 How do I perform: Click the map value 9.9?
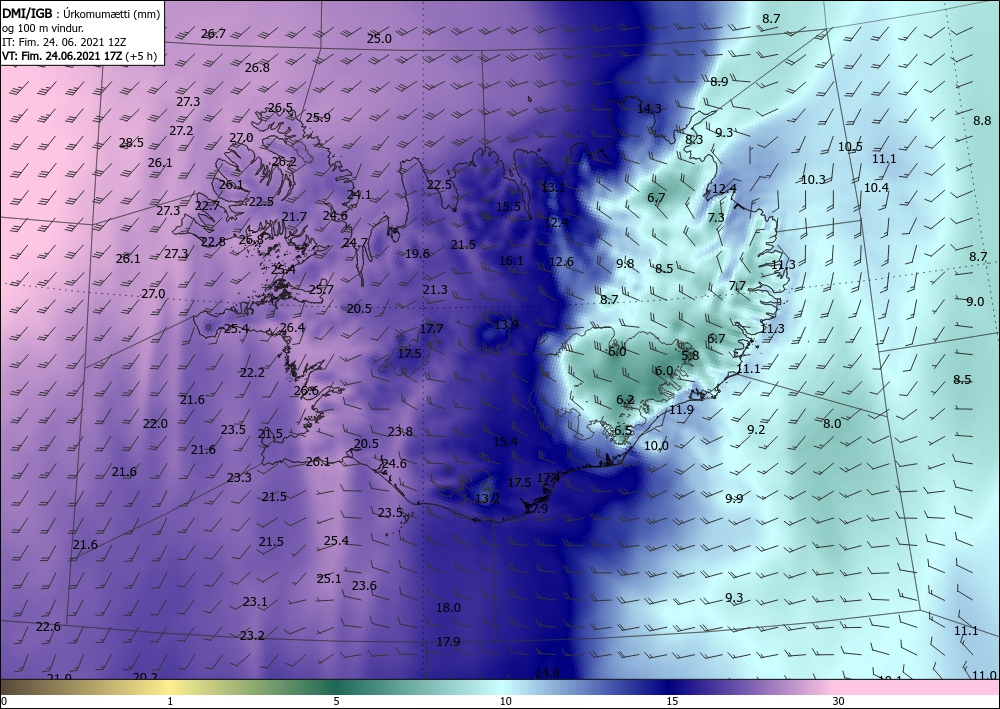pyautogui.click(x=734, y=498)
